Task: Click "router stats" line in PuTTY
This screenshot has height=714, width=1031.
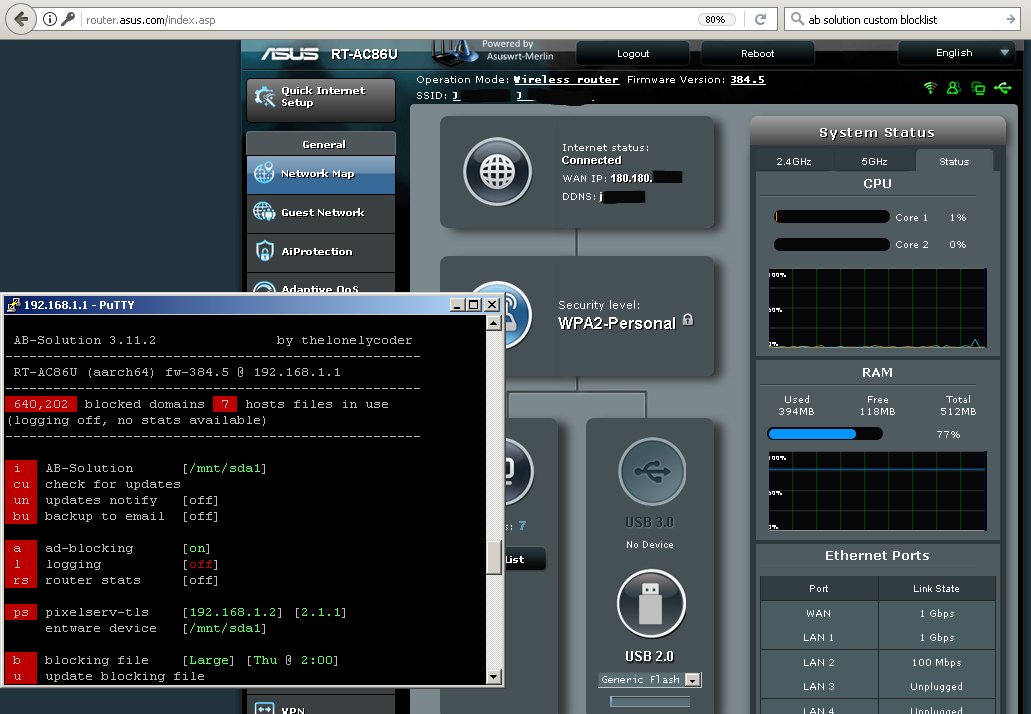Action: pos(93,580)
